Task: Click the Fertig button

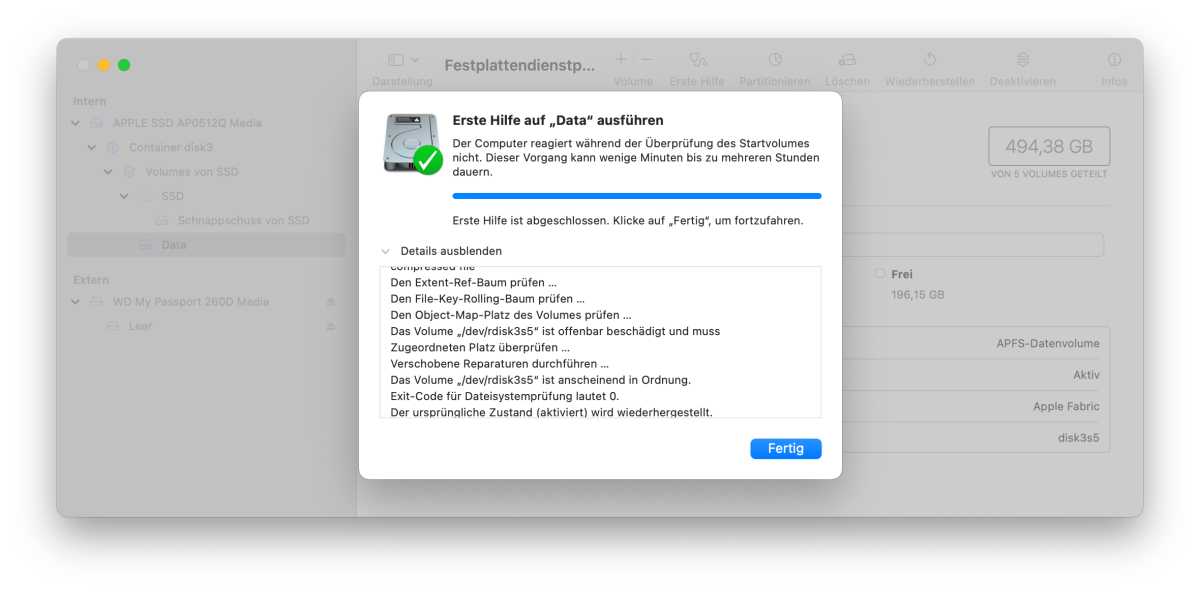Action: [x=785, y=449]
